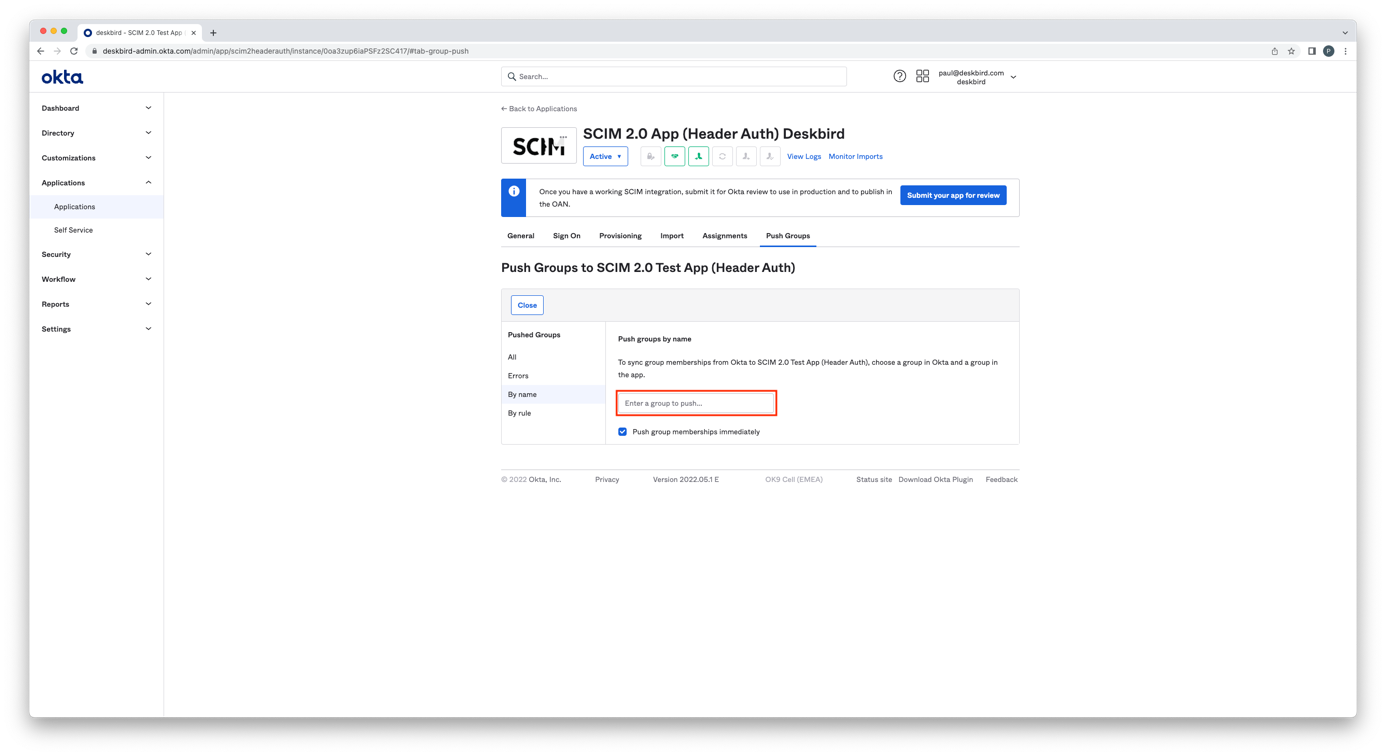Select By rule in Pushed Groups list

(x=519, y=413)
